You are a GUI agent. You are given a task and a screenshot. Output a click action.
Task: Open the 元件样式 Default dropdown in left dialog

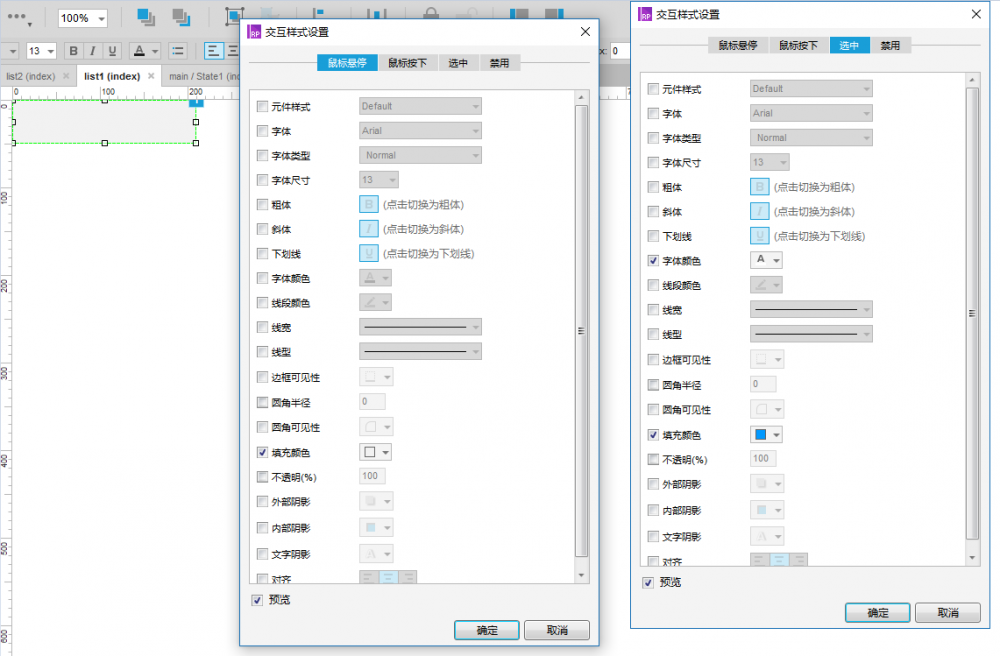pyautogui.click(x=420, y=105)
